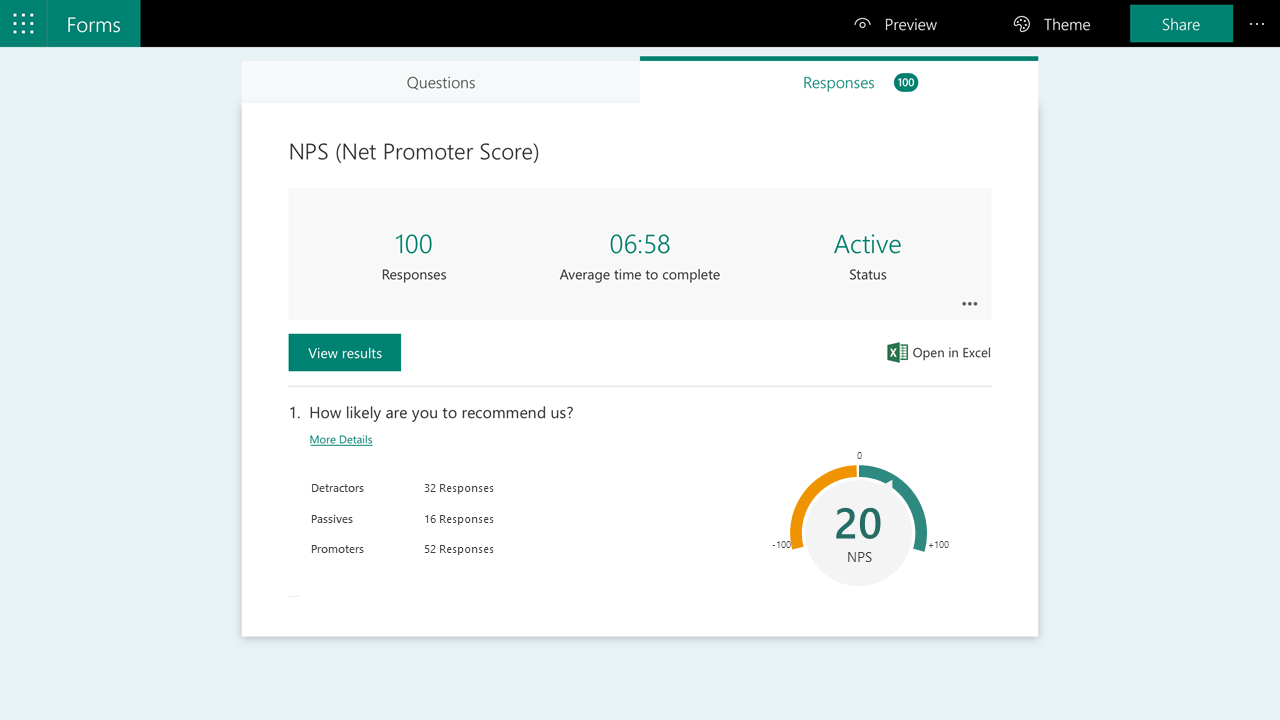This screenshot has width=1280, height=720.
Task: Click the Theme palette icon
Action: 1021,24
